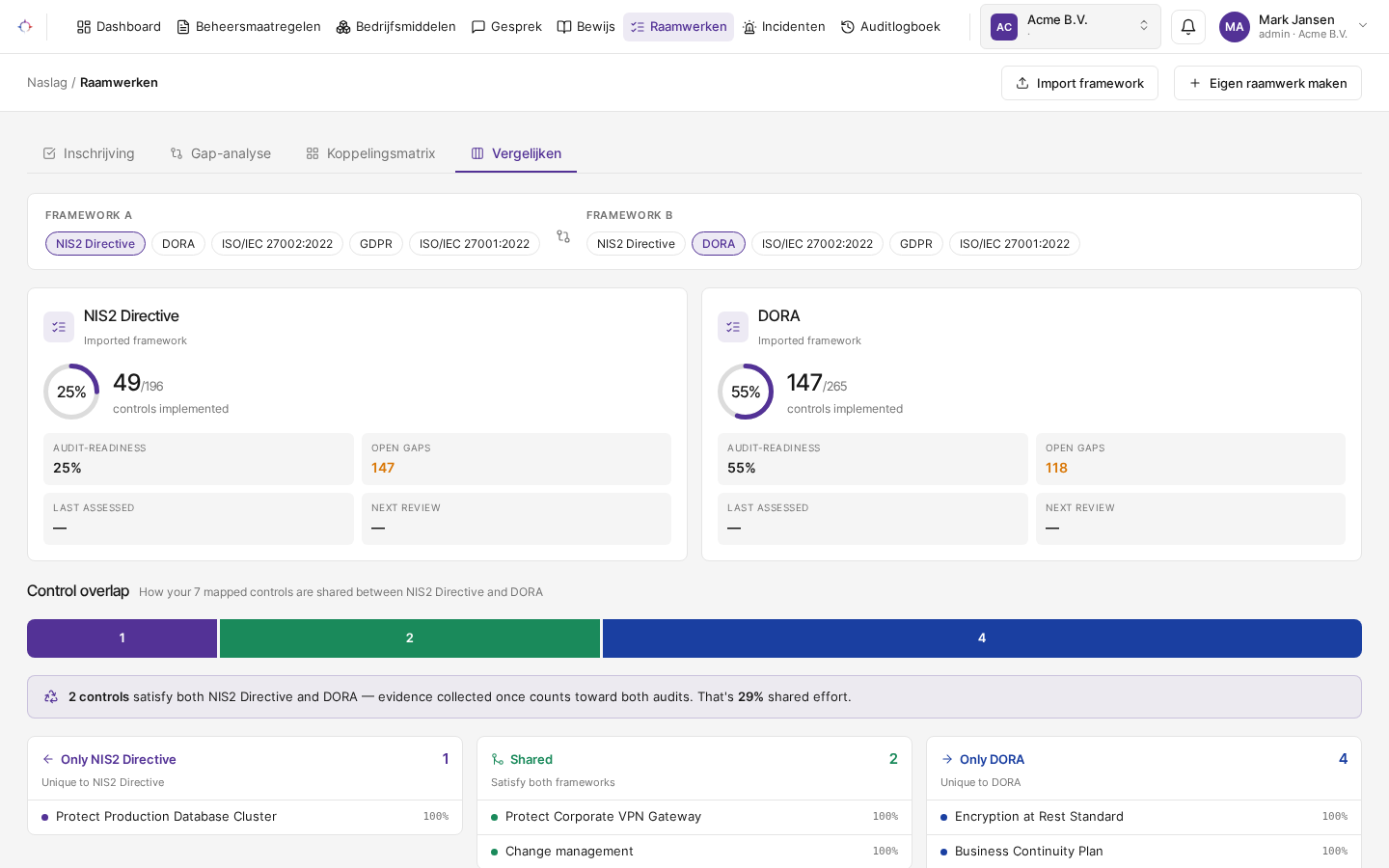Choose DORA for Framework B
This screenshot has width=1389, height=868.
coord(719,244)
